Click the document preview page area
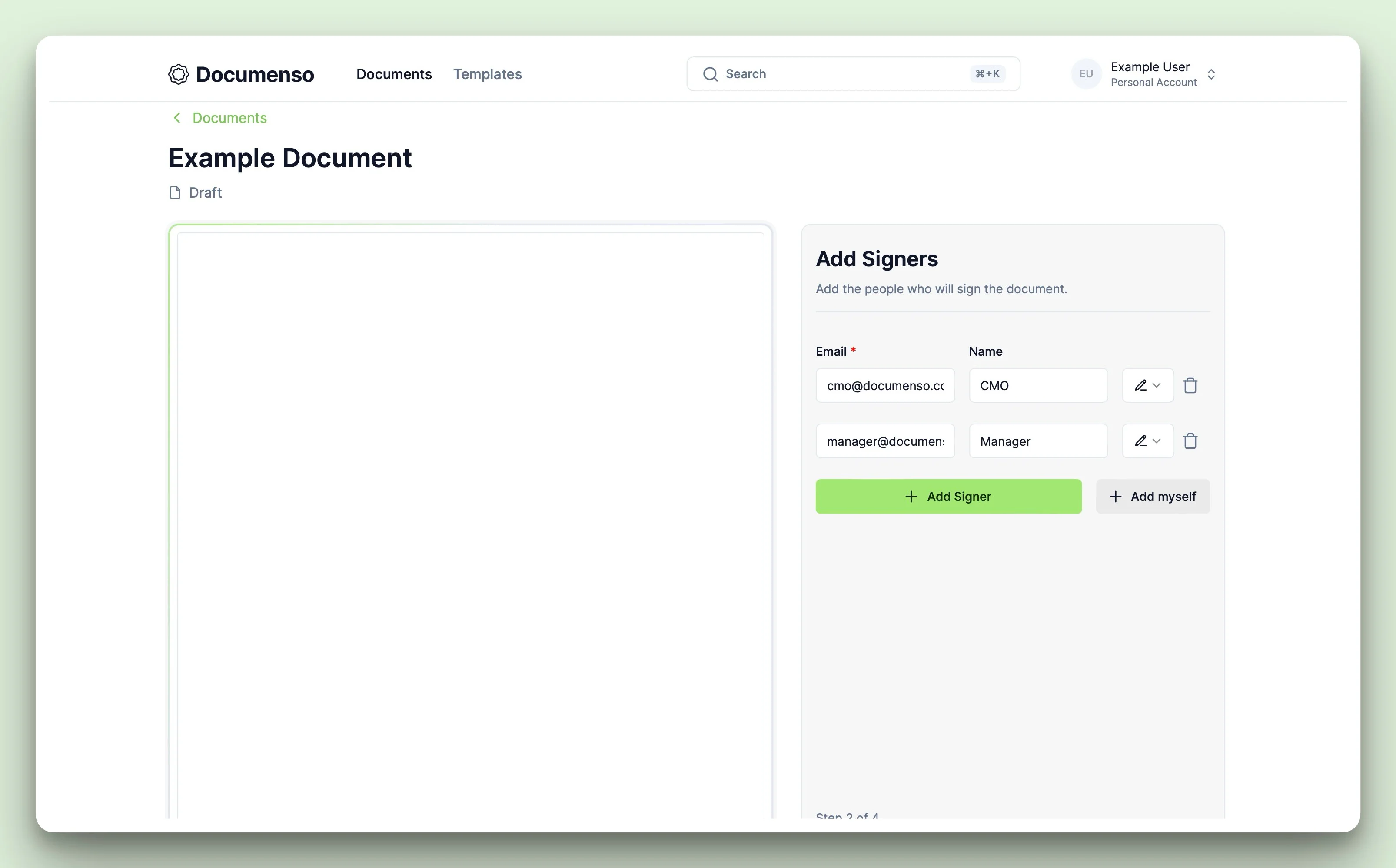The image size is (1396, 868). 470,517
